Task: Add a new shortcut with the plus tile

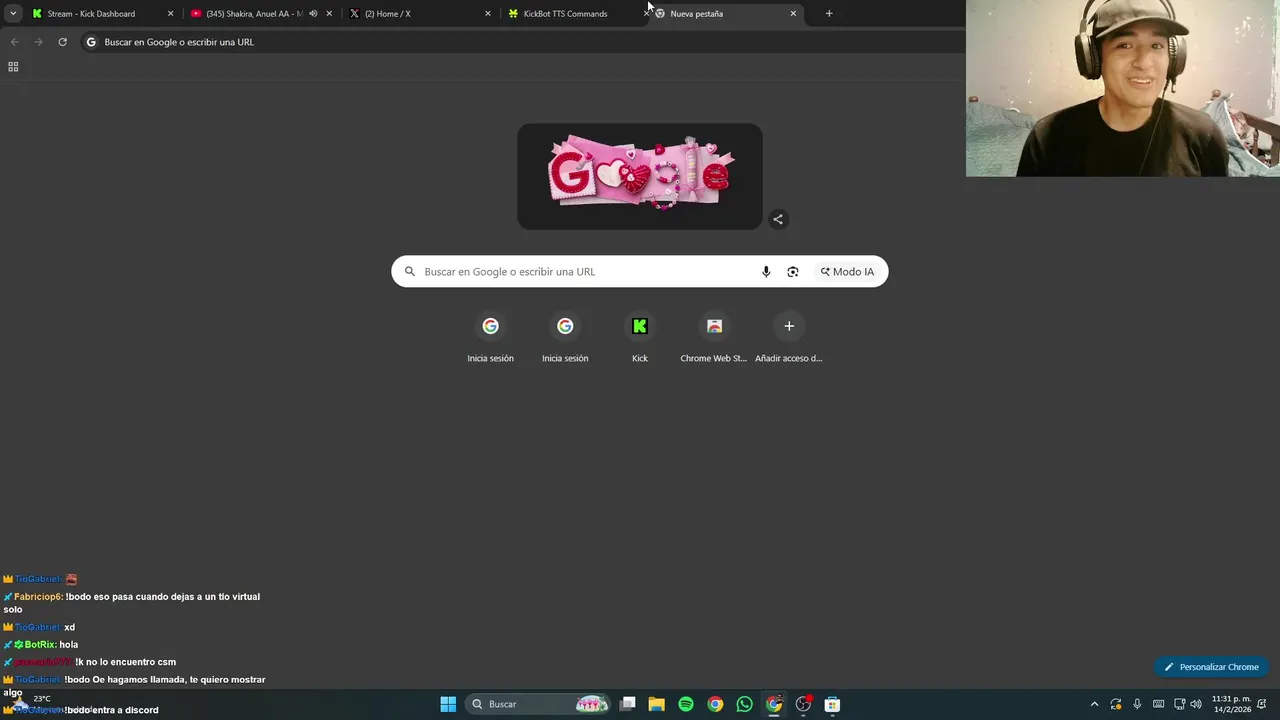Action: click(x=789, y=338)
